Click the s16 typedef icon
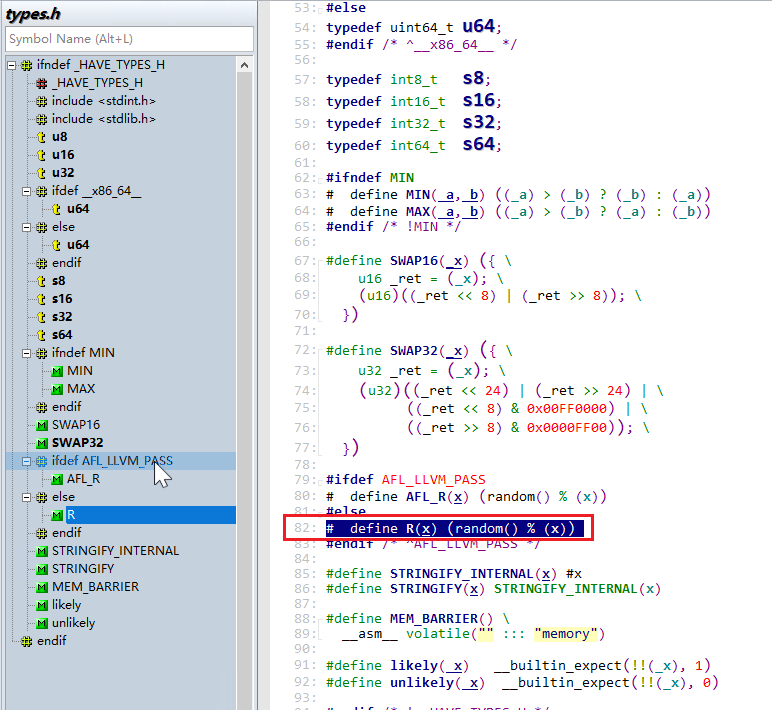The image size is (772, 710). 42,299
